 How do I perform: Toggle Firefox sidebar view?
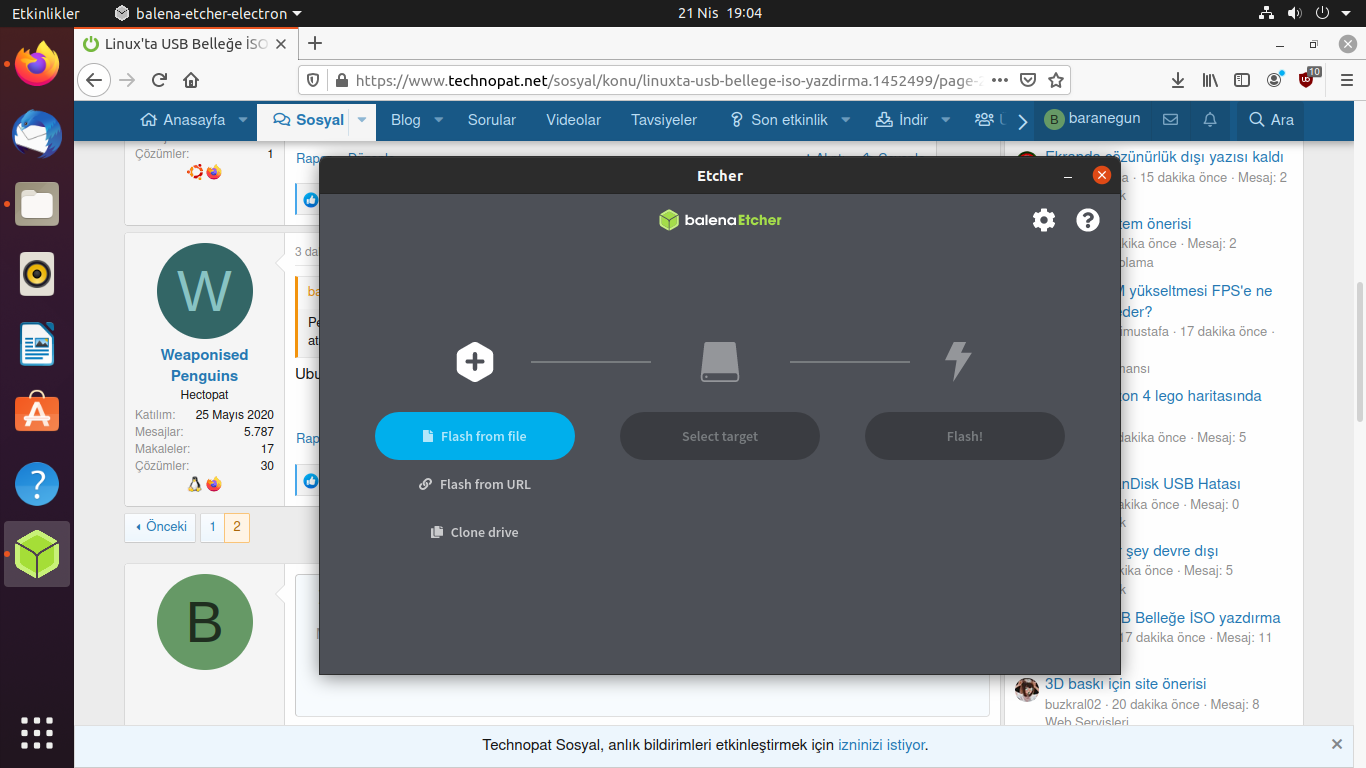(1242, 80)
